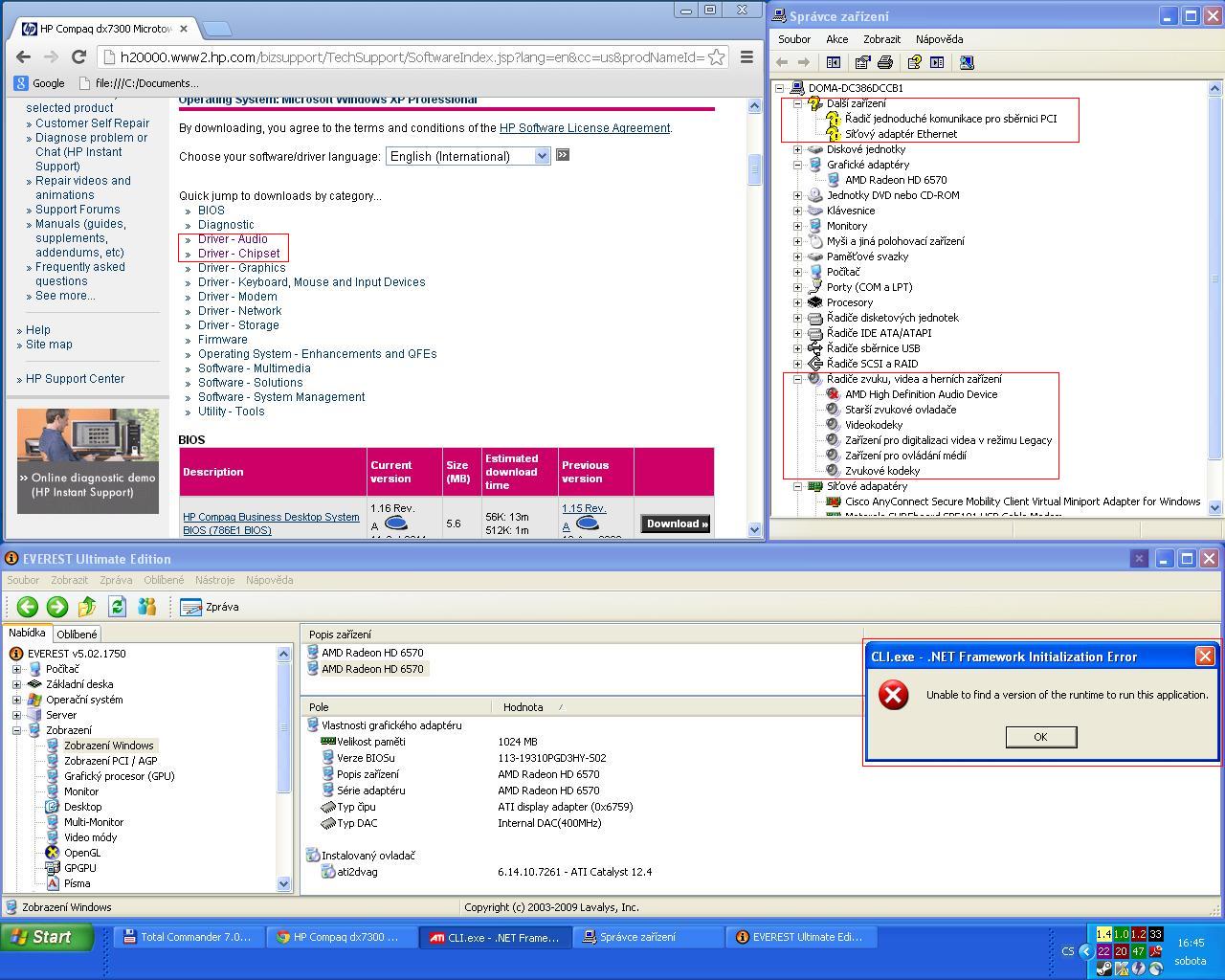Click the BIOS Download button
Image resolution: width=1225 pixels, height=980 pixels.
coord(676,523)
